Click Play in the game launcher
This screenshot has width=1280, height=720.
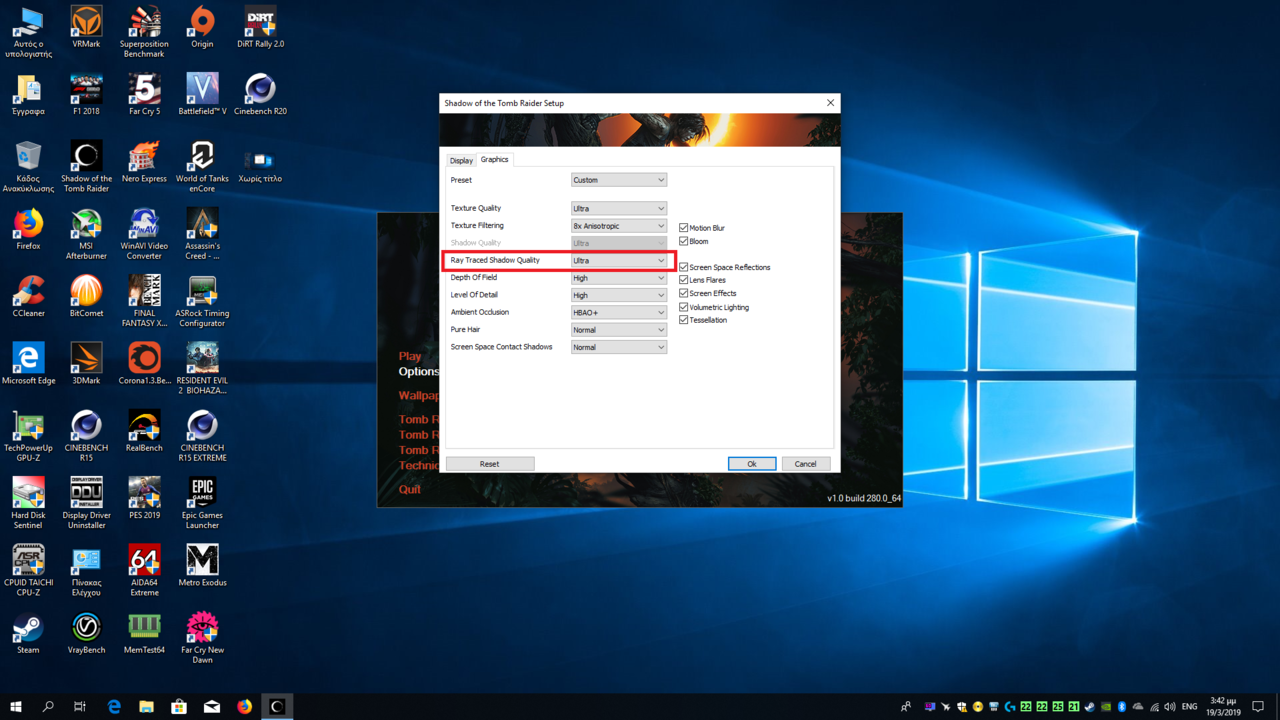click(x=410, y=356)
